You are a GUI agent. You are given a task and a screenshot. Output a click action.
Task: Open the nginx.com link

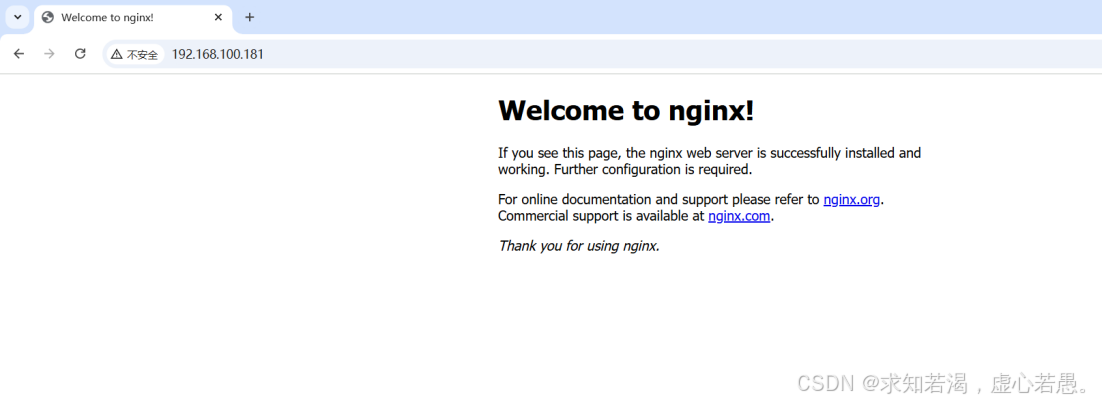[x=739, y=217]
